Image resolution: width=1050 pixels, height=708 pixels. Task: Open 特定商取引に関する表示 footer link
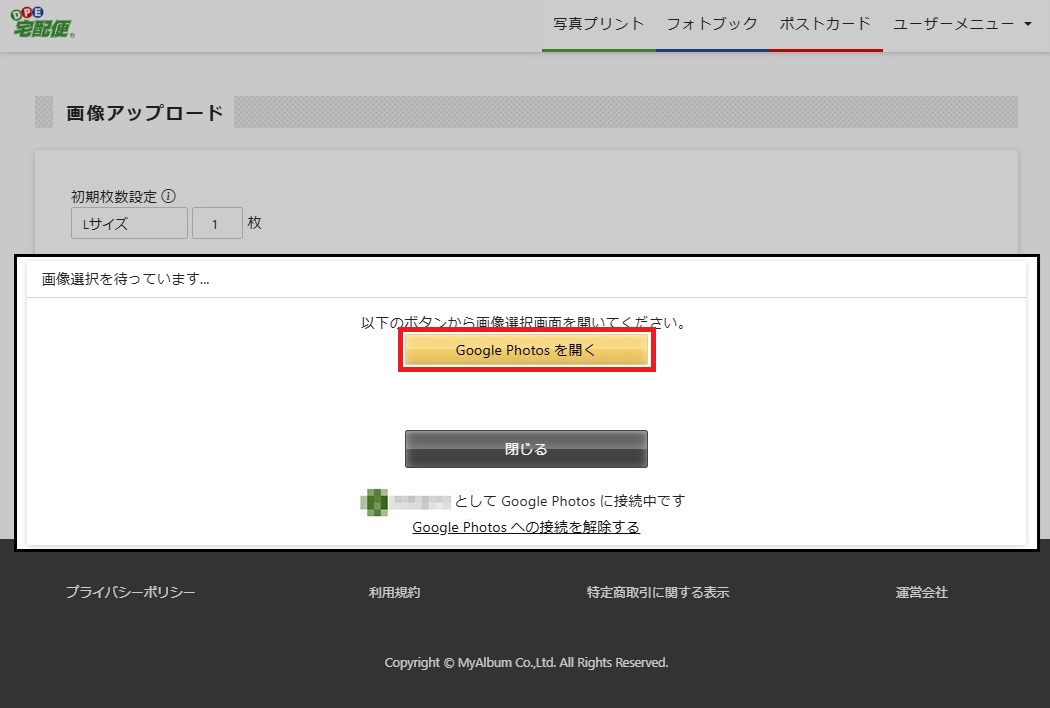point(658,592)
